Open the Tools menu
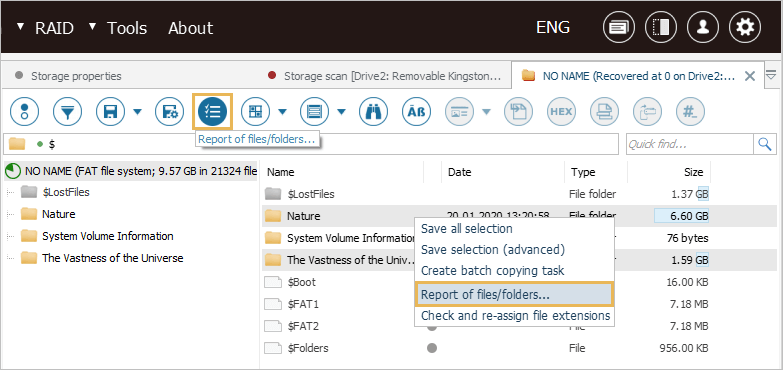783x370 pixels. [127, 28]
